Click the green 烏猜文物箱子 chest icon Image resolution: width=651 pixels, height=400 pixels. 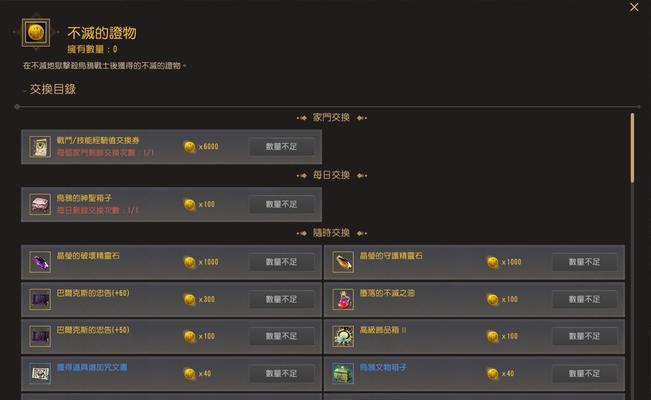[343, 373]
